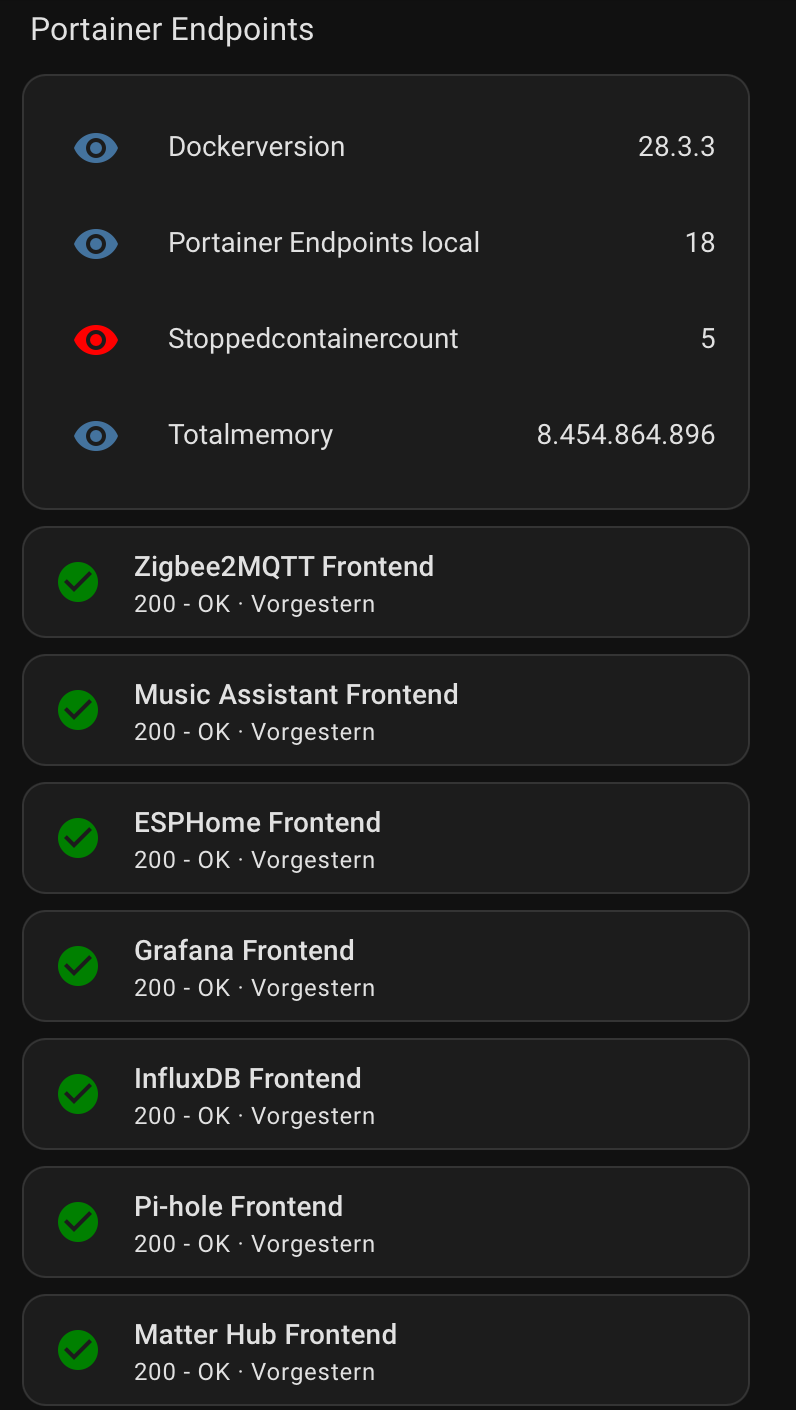Screen dimensions: 796x1410
Task: Click the green checkmark for InfluxDB Frontend
Action: (x=78, y=1094)
